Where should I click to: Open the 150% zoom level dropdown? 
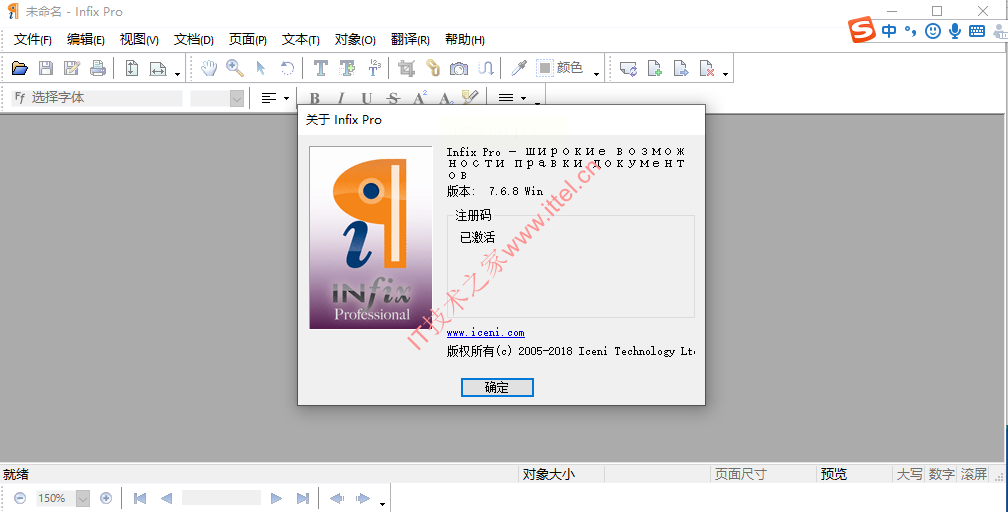82,498
